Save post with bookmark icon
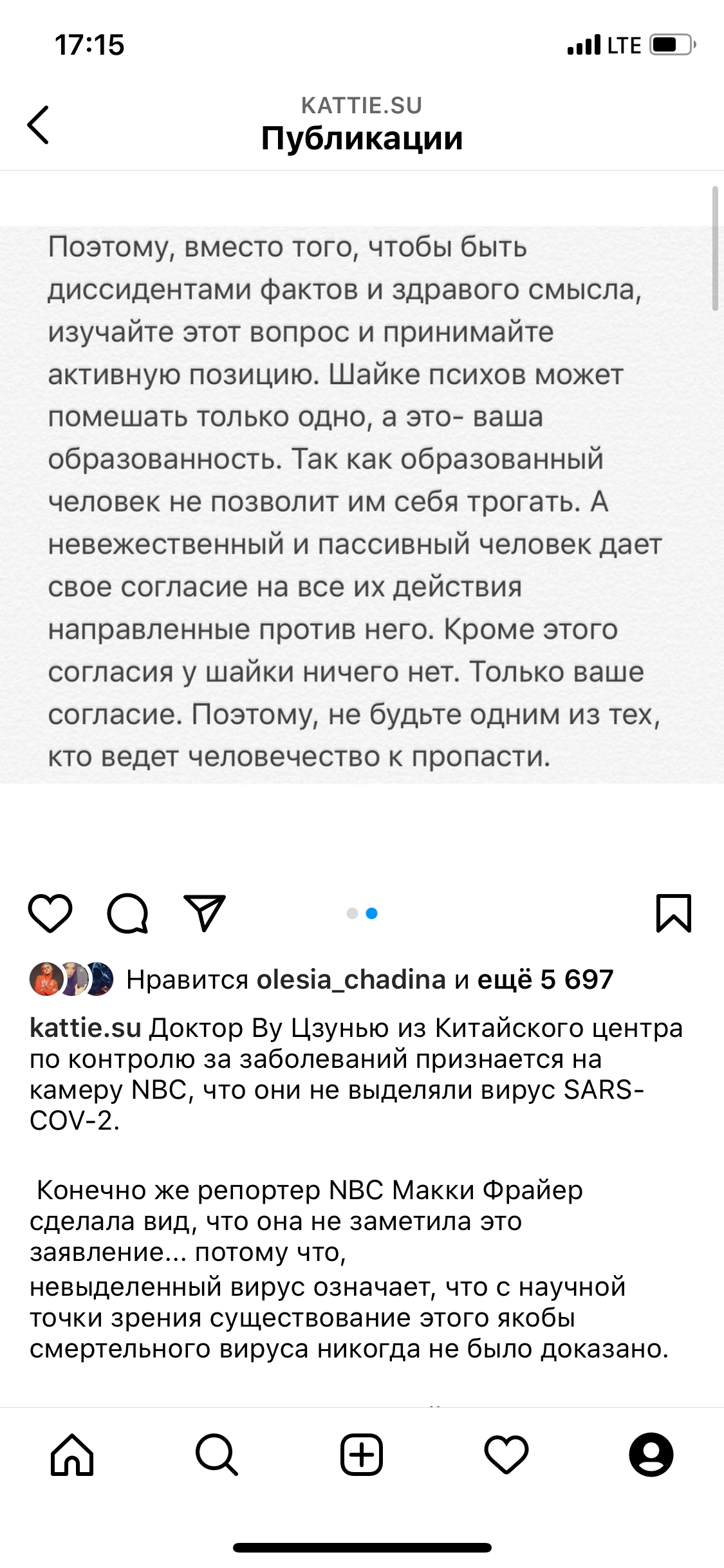724x1568 pixels. [x=673, y=913]
